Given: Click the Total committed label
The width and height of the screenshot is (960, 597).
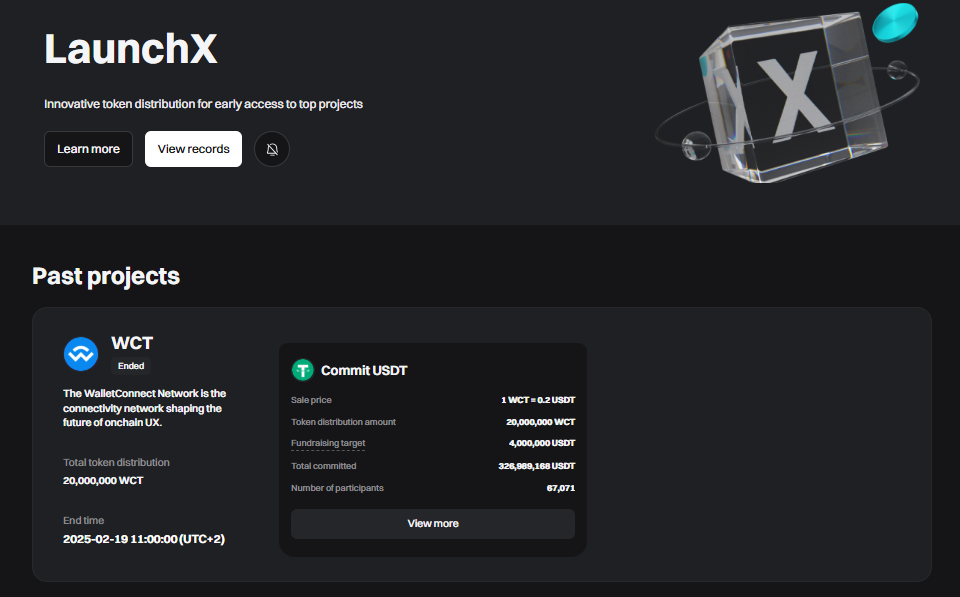Looking at the screenshot, I should click(323, 466).
